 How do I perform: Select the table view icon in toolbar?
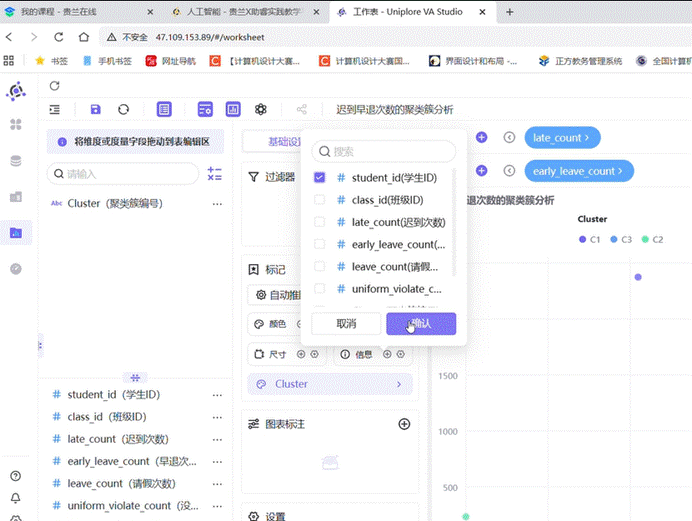(x=164, y=109)
